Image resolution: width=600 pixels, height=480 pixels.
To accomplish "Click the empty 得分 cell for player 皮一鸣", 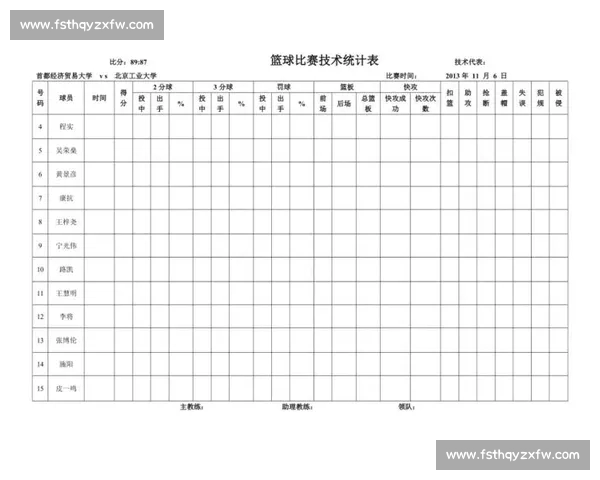I will tap(123, 389).
